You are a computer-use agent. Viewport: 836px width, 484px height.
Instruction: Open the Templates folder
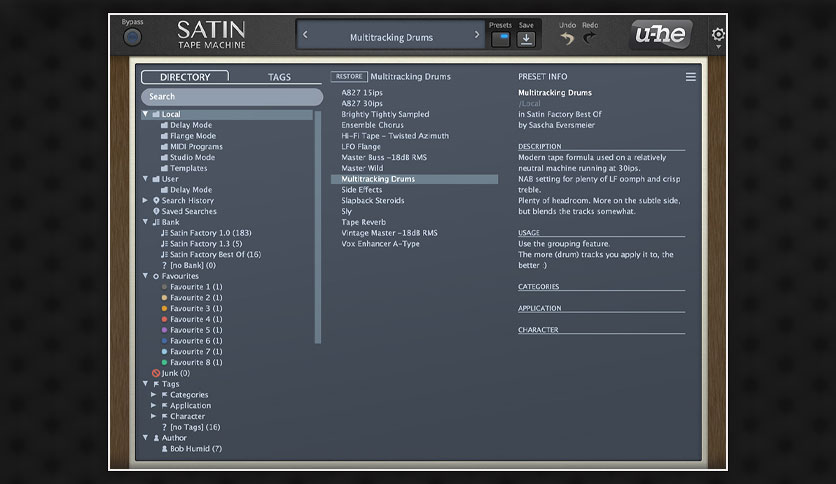click(x=184, y=168)
